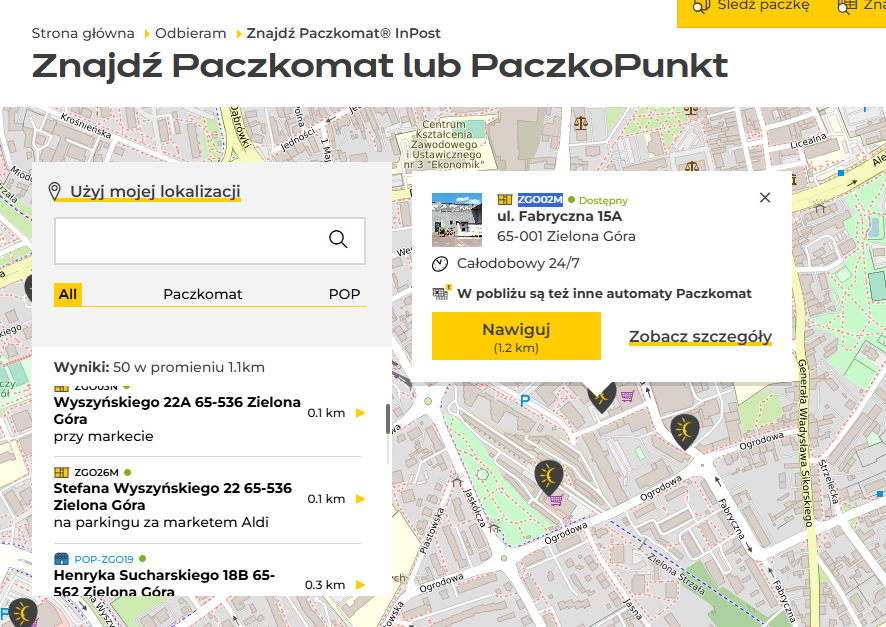Select the POP filter tab

tap(344, 295)
